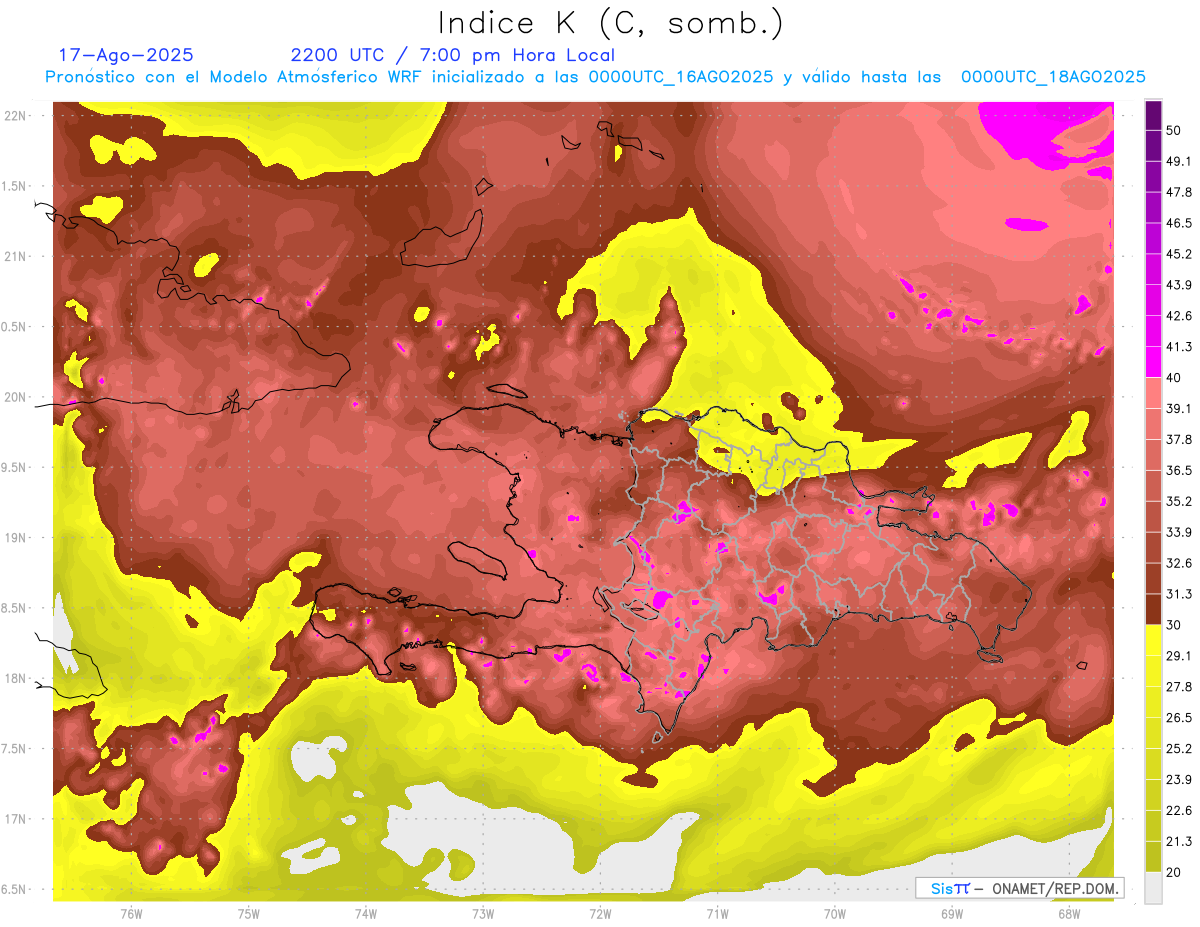Click the '32.6' colorbar value
The width and height of the screenshot is (1200, 927).
pyautogui.click(x=1180, y=563)
